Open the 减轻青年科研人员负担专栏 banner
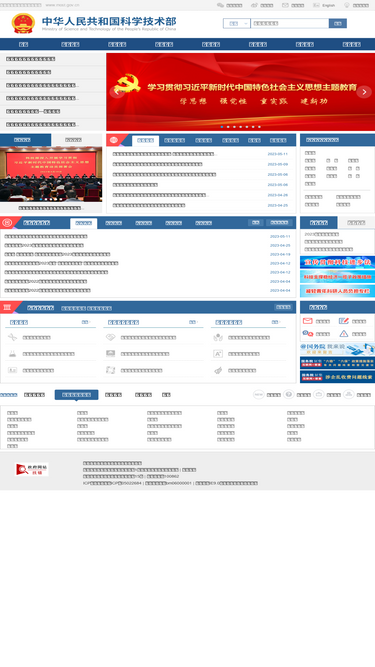This screenshot has width=375, height=667. click(x=338, y=291)
